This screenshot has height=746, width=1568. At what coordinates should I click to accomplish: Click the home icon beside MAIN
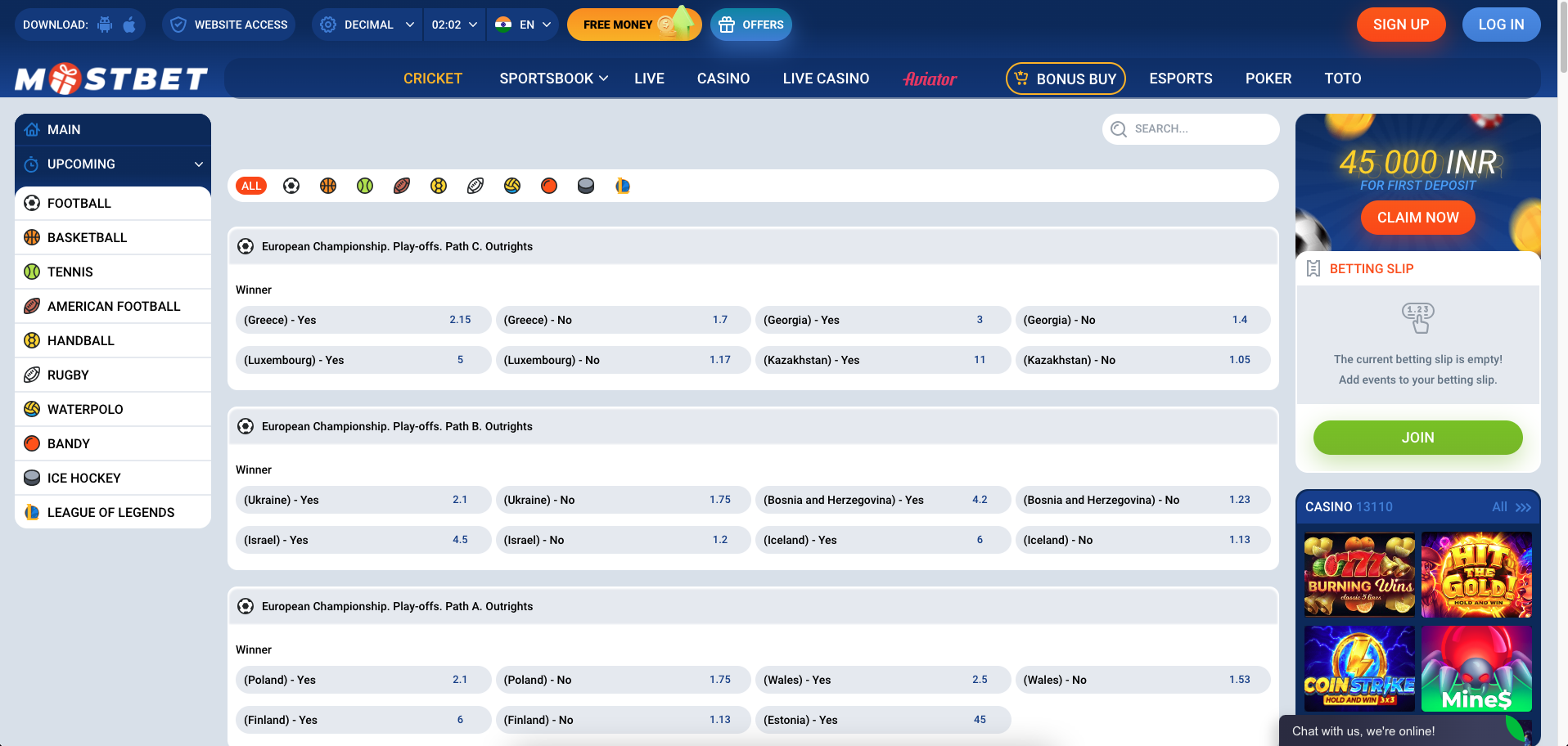(x=32, y=129)
